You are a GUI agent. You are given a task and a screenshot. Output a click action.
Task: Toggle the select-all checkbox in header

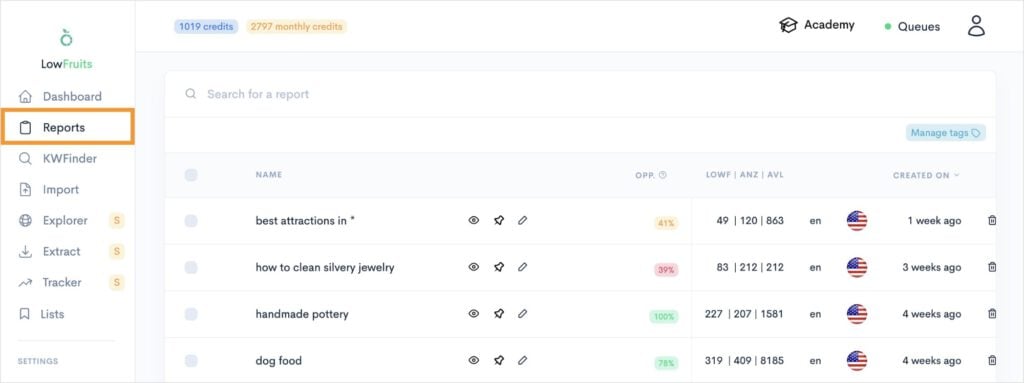coord(191,175)
